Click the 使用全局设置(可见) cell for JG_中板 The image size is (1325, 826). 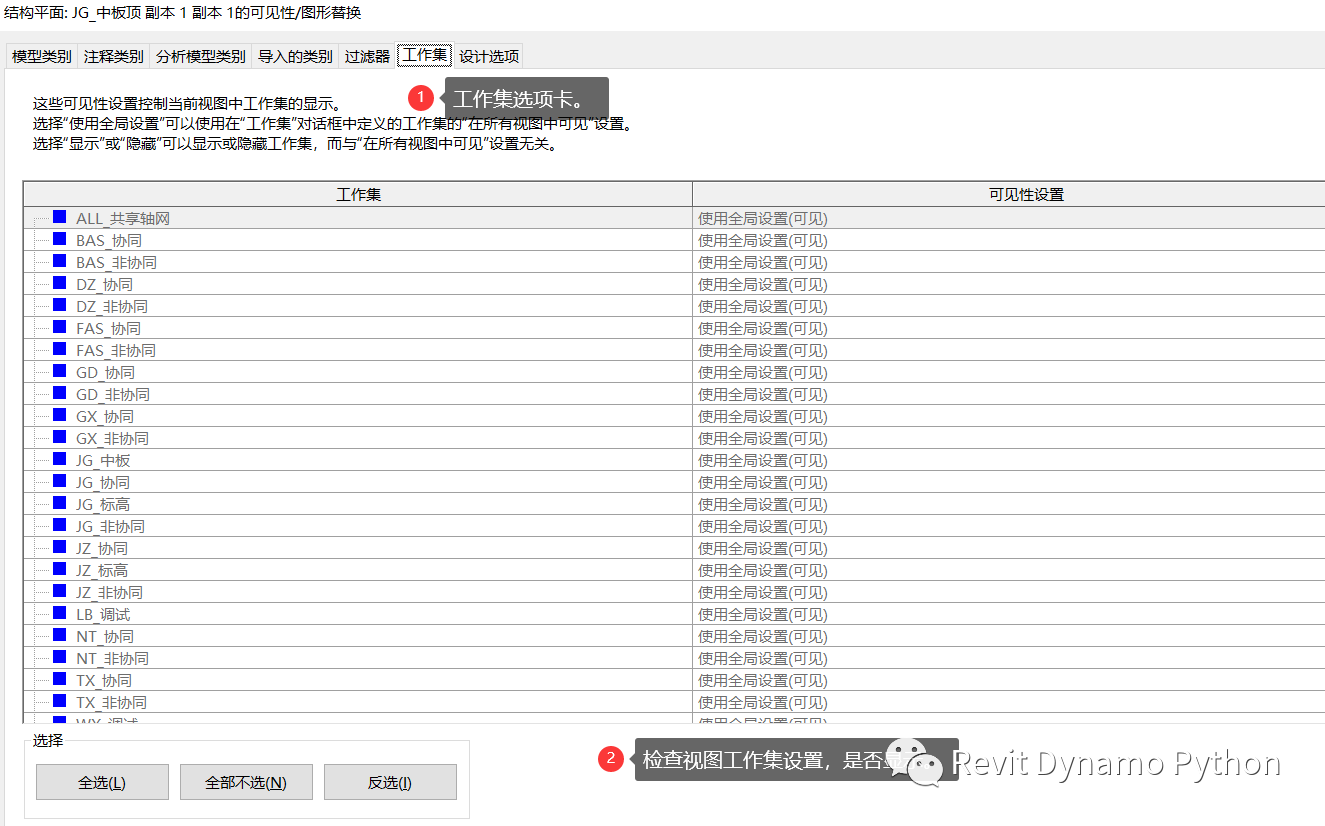(x=1009, y=460)
